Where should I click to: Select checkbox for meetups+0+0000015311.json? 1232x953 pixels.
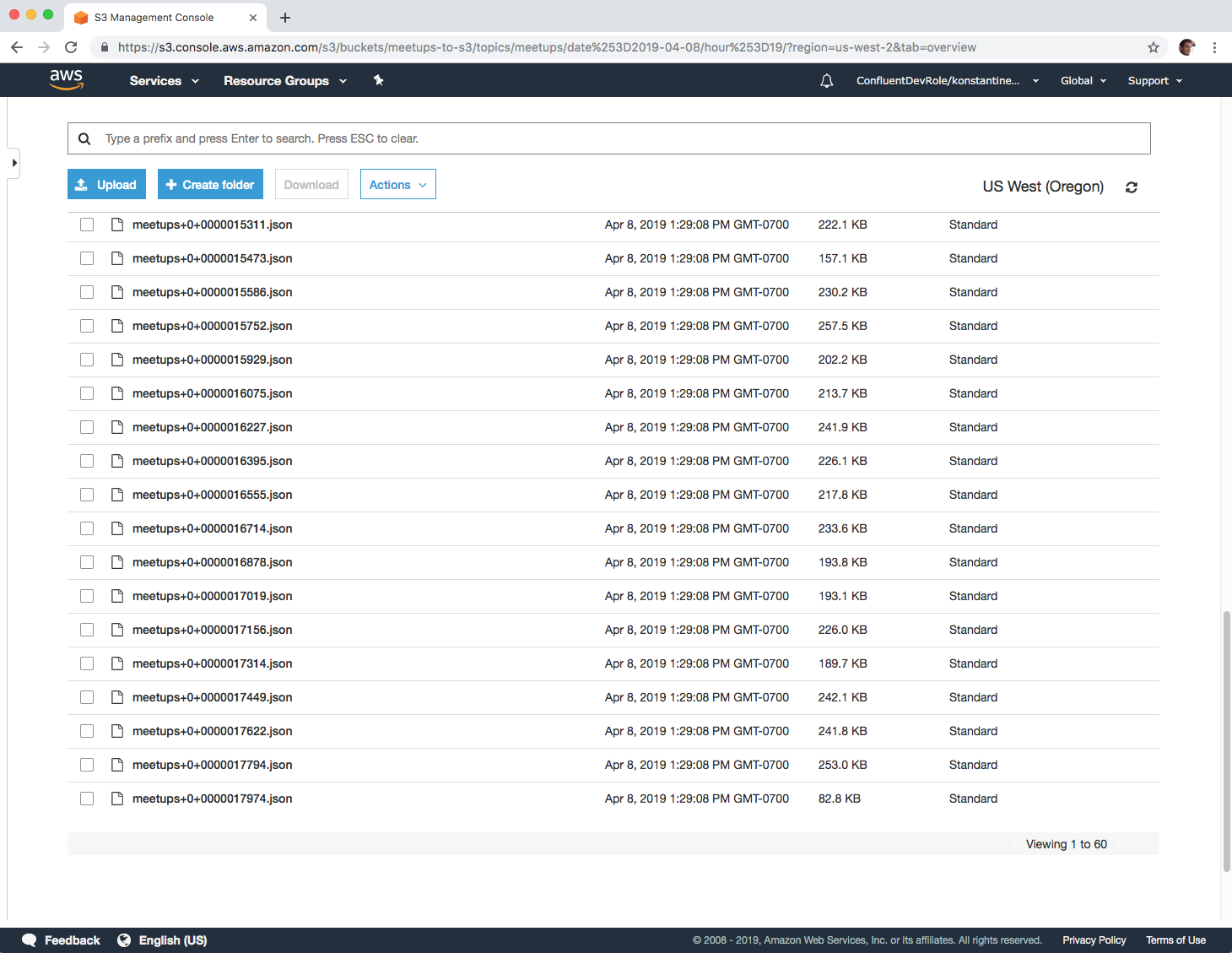87,225
